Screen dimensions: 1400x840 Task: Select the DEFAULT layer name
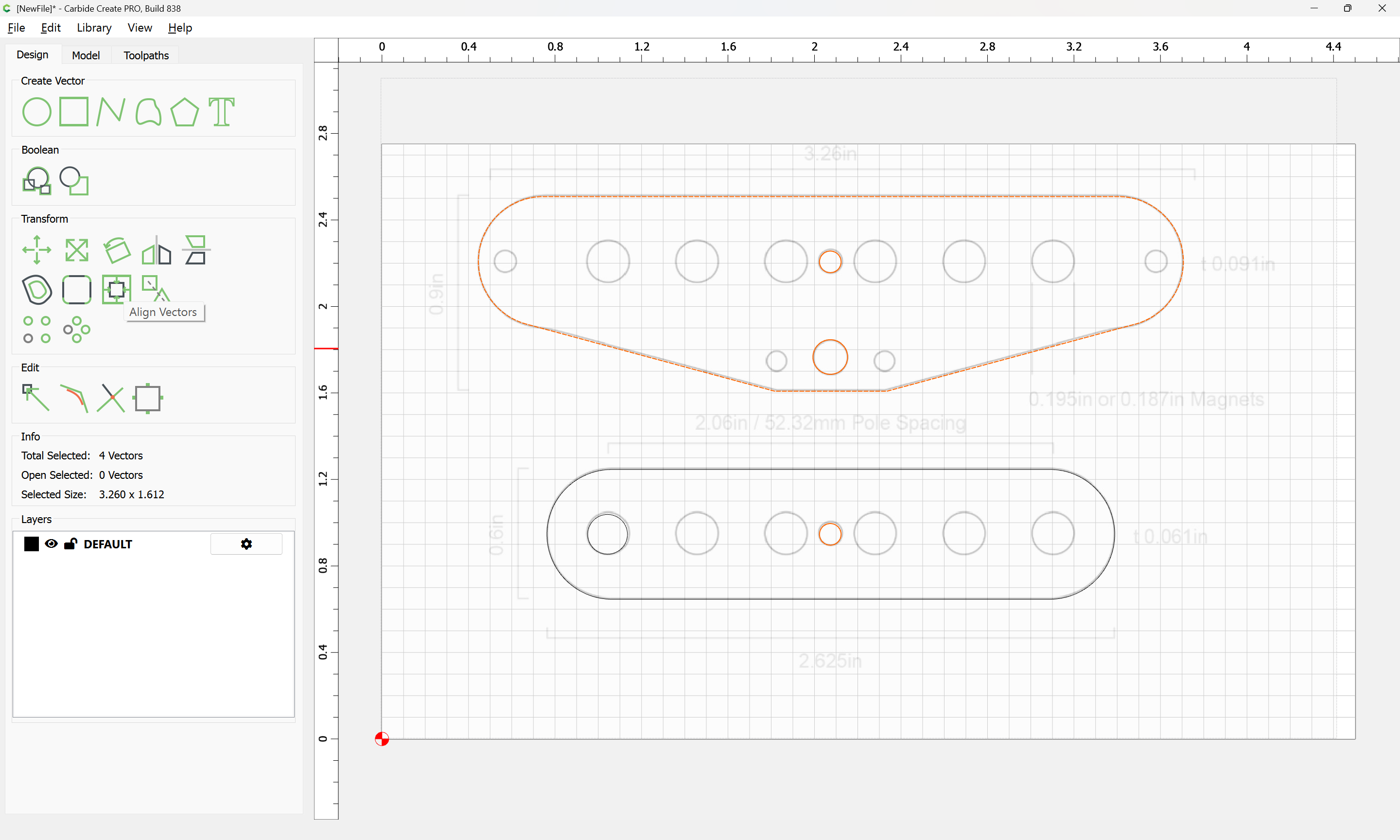tap(108, 544)
